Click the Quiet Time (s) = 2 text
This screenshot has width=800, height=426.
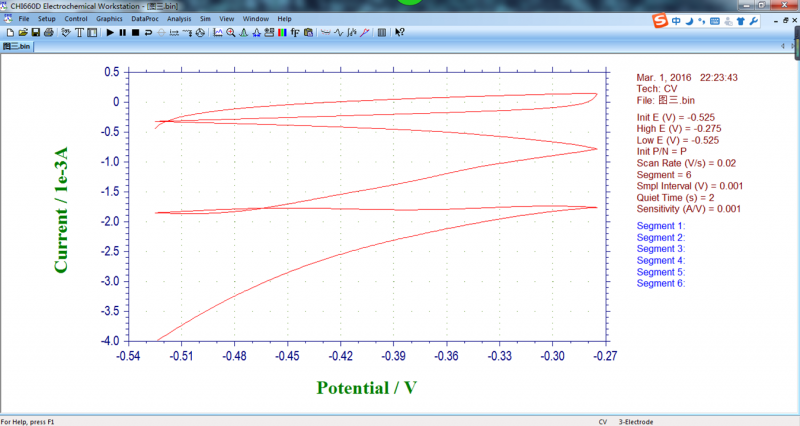pyautogui.click(x=675, y=197)
